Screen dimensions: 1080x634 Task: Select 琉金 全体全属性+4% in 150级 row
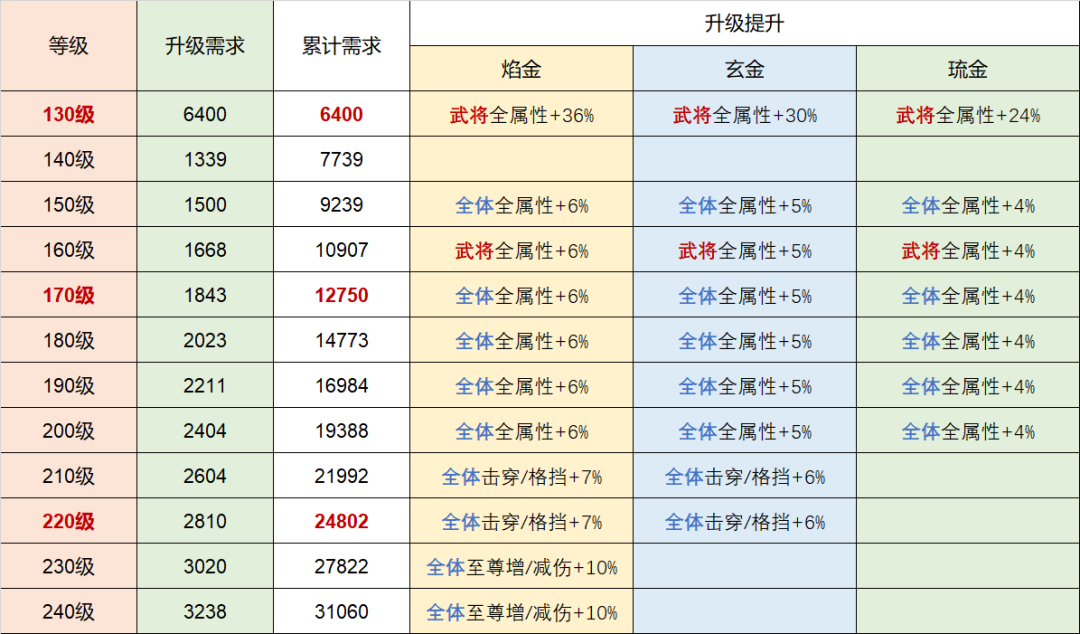pyautogui.click(x=968, y=205)
